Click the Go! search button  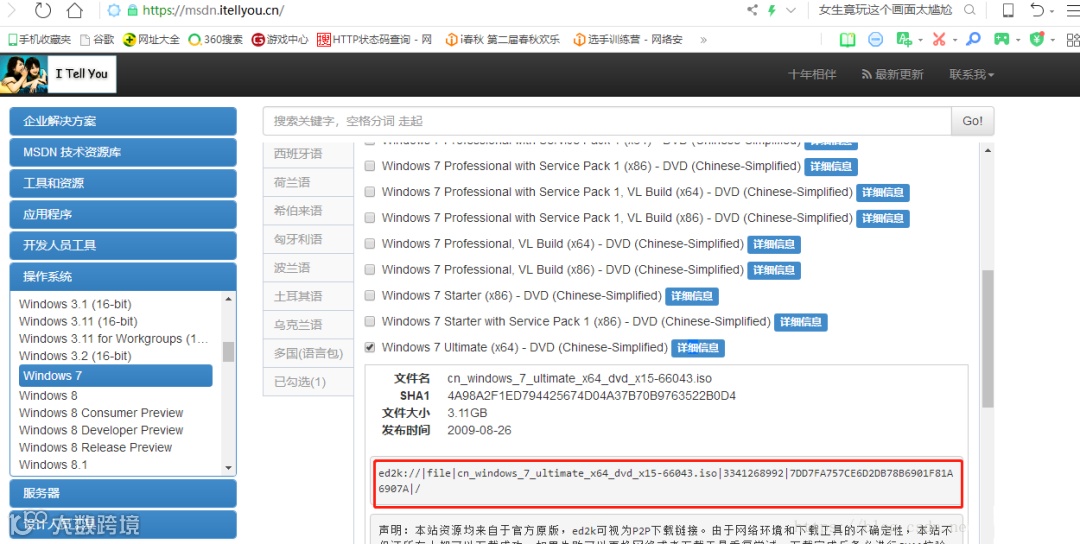(973, 121)
